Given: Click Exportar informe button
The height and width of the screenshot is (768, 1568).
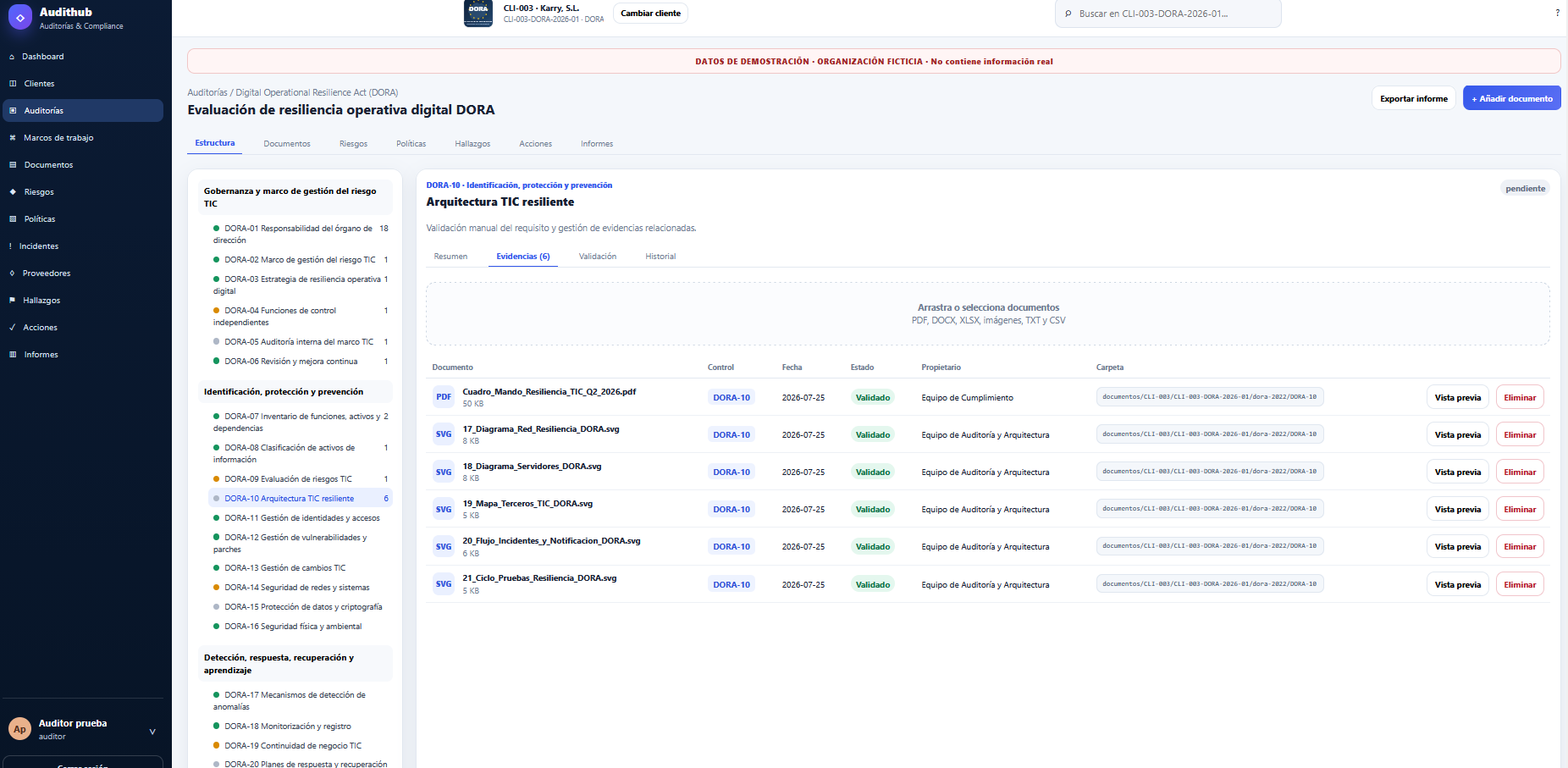Looking at the screenshot, I should click(x=1414, y=98).
